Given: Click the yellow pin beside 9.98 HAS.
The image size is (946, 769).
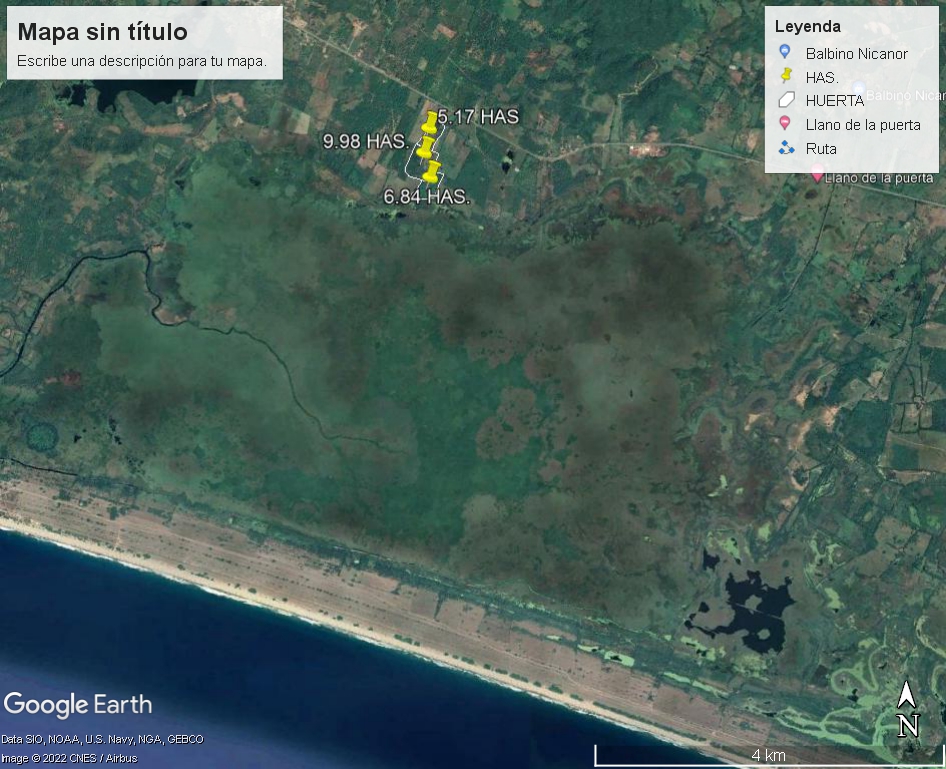Looking at the screenshot, I should [x=426, y=148].
